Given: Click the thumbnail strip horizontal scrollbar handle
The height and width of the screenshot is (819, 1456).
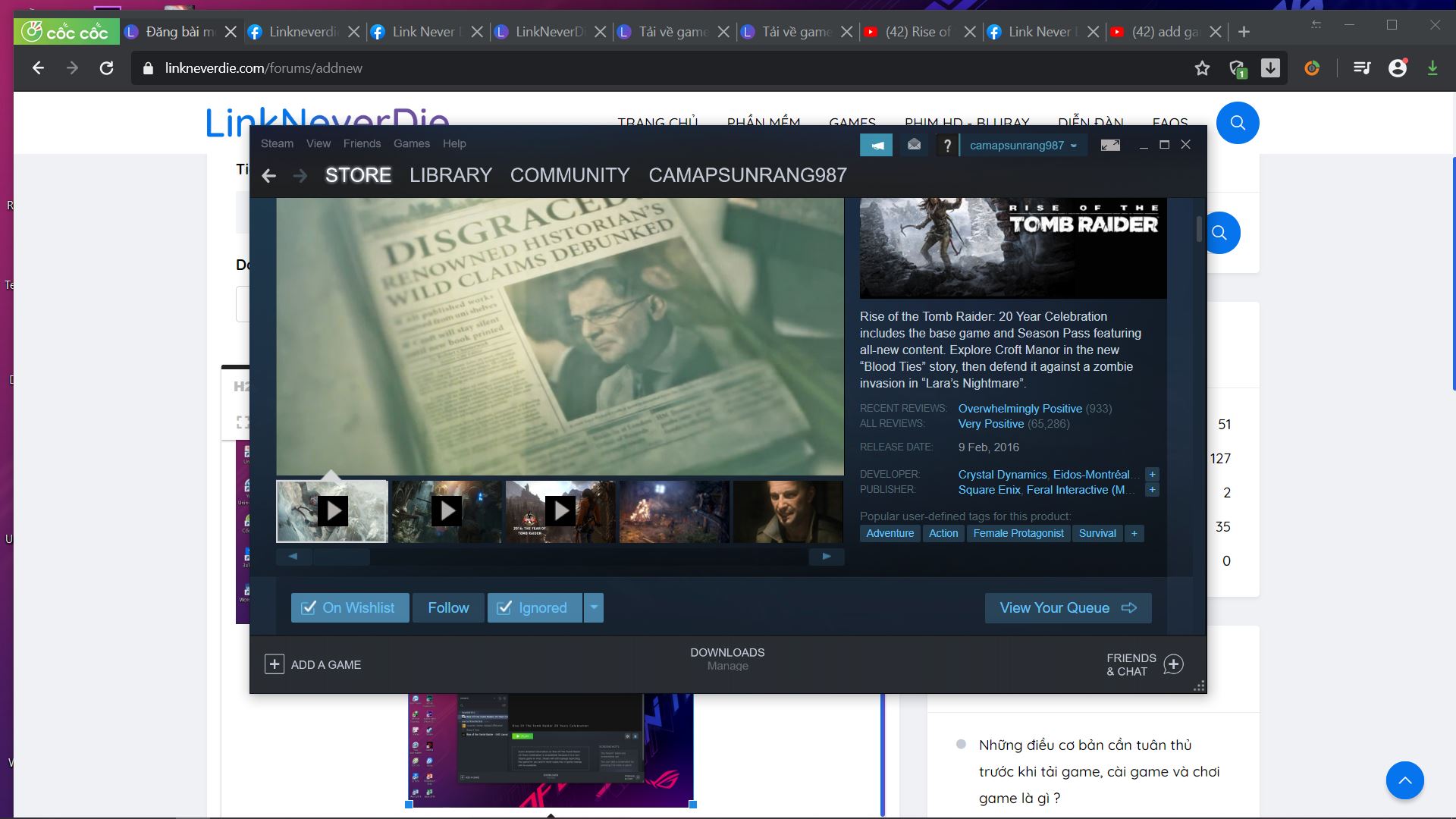Looking at the screenshot, I should point(341,557).
